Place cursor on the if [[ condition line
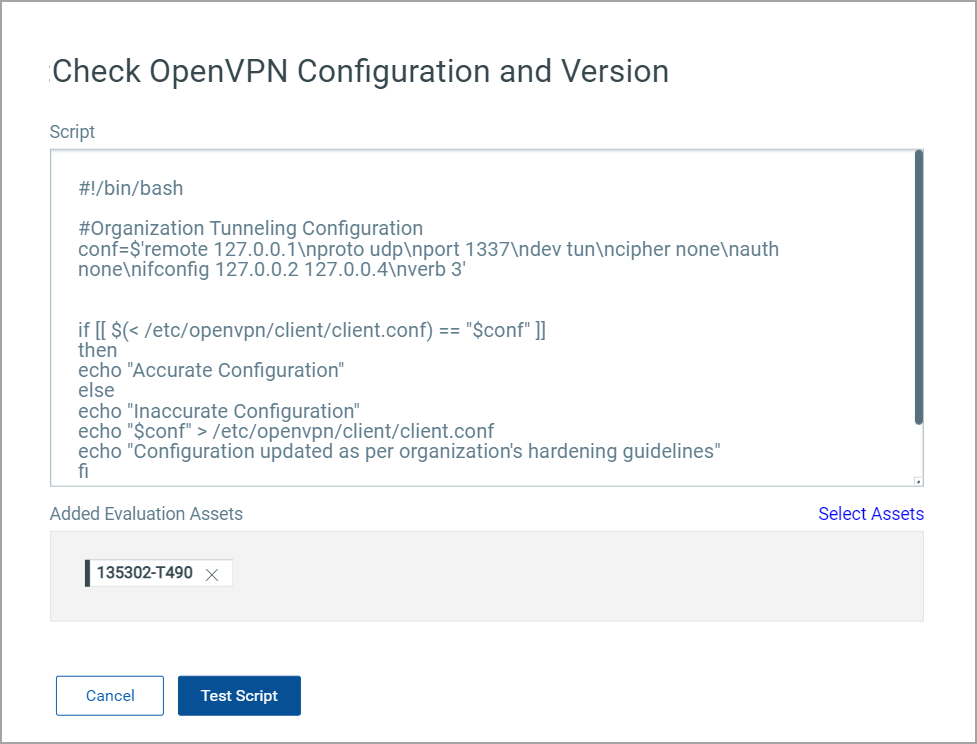 click(312, 330)
